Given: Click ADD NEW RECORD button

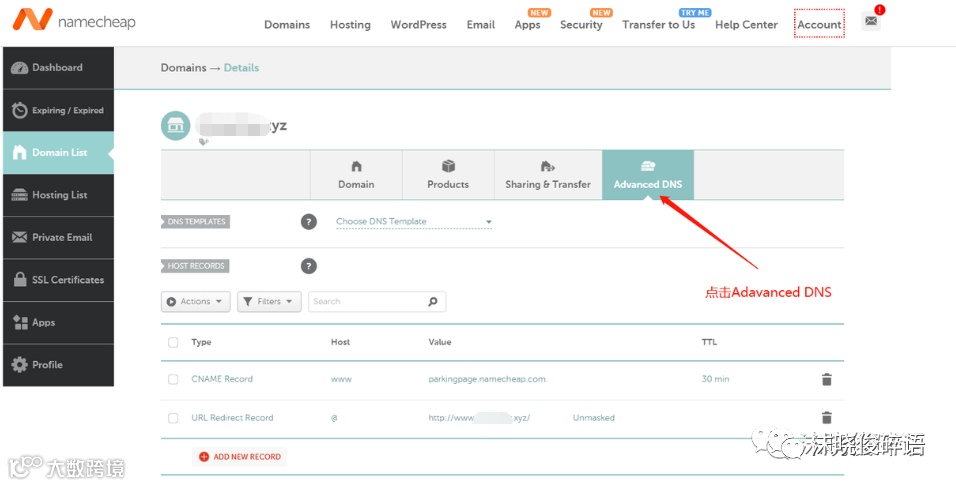Looking at the screenshot, I should (240, 457).
